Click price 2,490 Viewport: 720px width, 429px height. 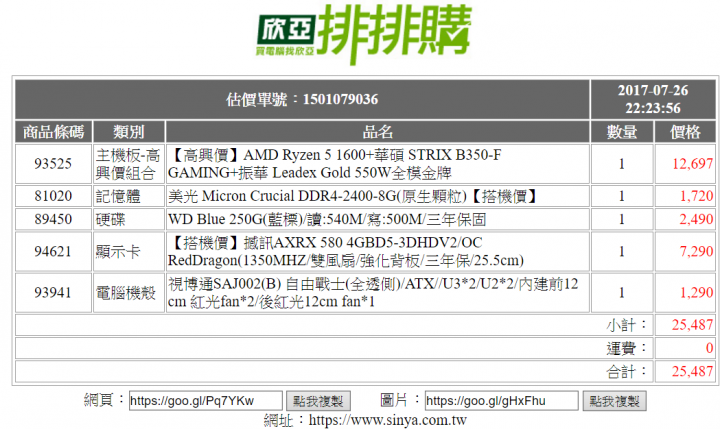[x=696, y=219]
